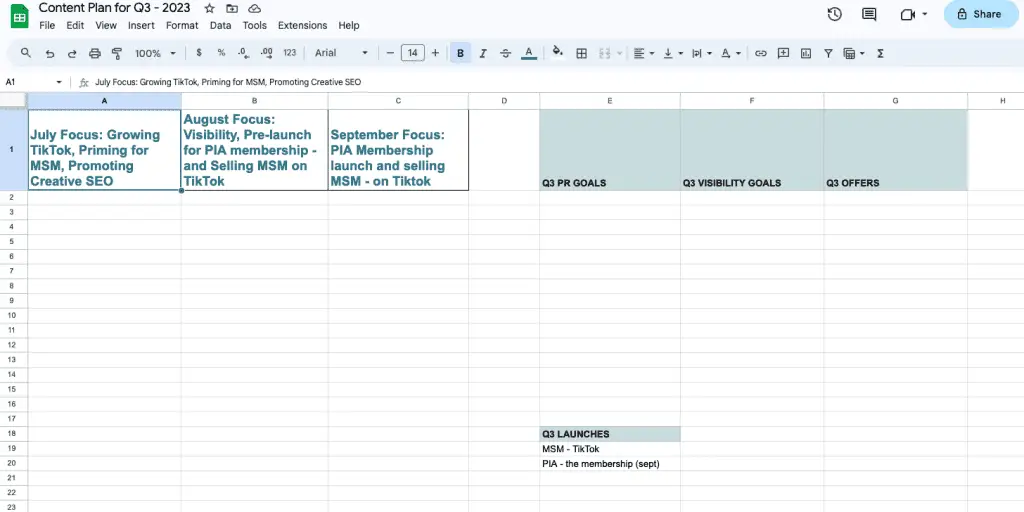Select the August Focus cell
This screenshot has width=1024, height=512.
[x=255, y=150]
